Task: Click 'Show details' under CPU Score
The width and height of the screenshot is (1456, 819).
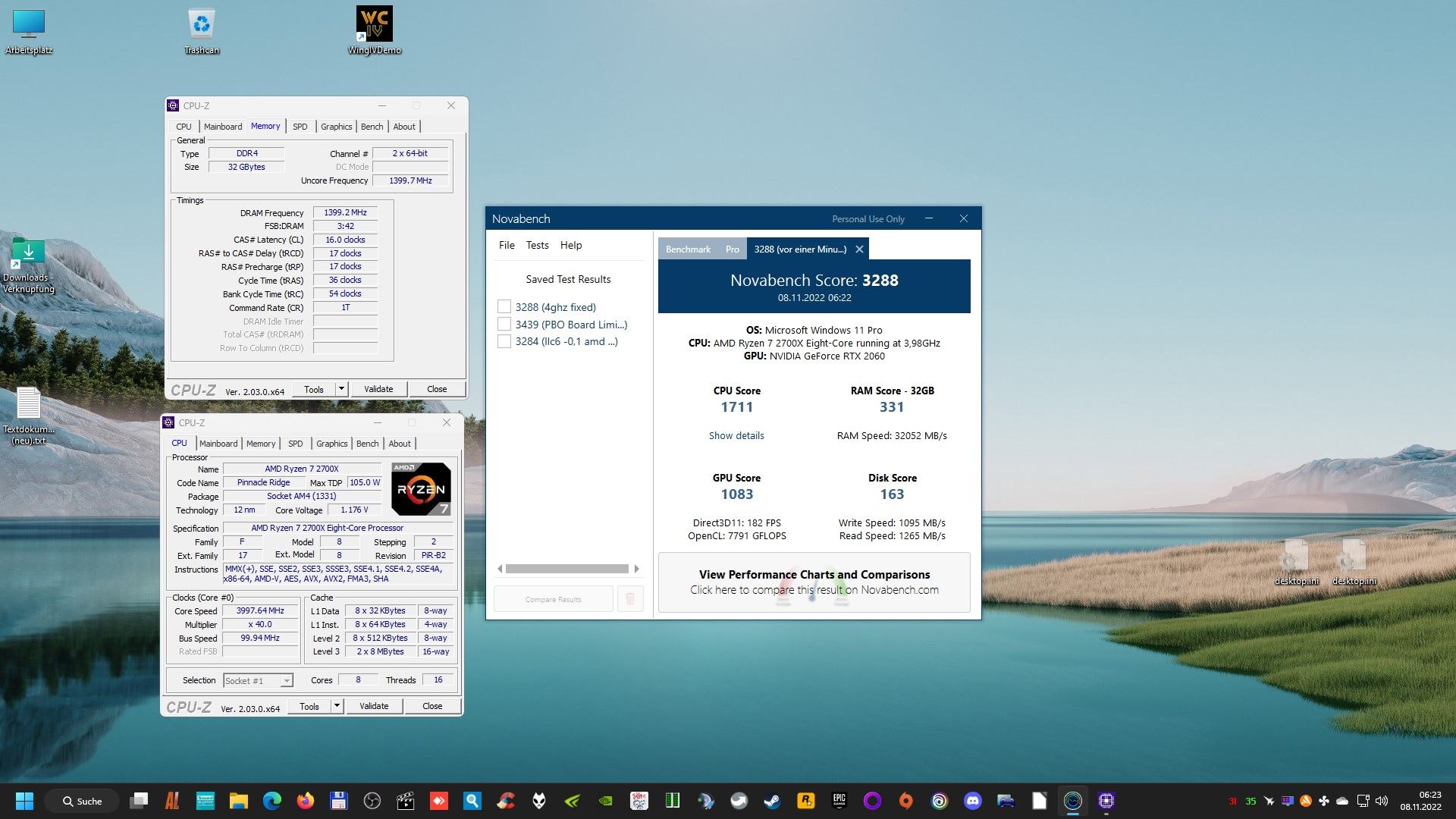Action: [x=736, y=435]
